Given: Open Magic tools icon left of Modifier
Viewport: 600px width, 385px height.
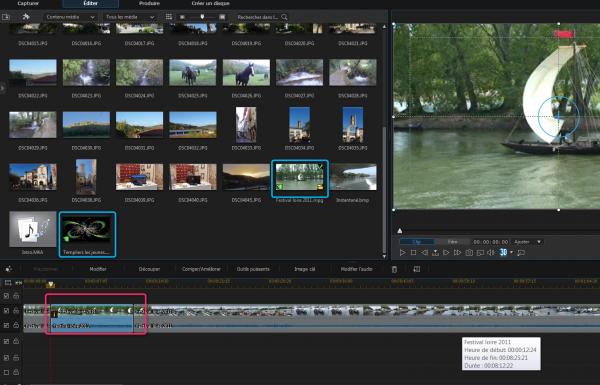Looking at the screenshot, I should coord(8,269).
